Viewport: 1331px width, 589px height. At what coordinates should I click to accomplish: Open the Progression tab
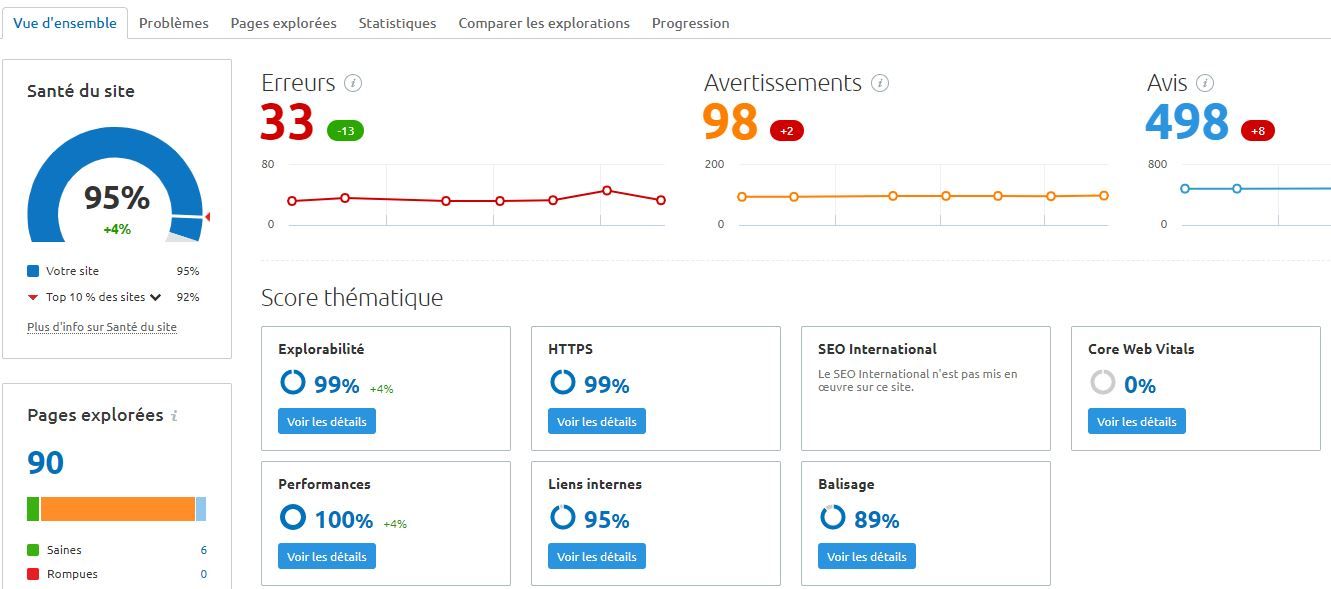tap(690, 23)
